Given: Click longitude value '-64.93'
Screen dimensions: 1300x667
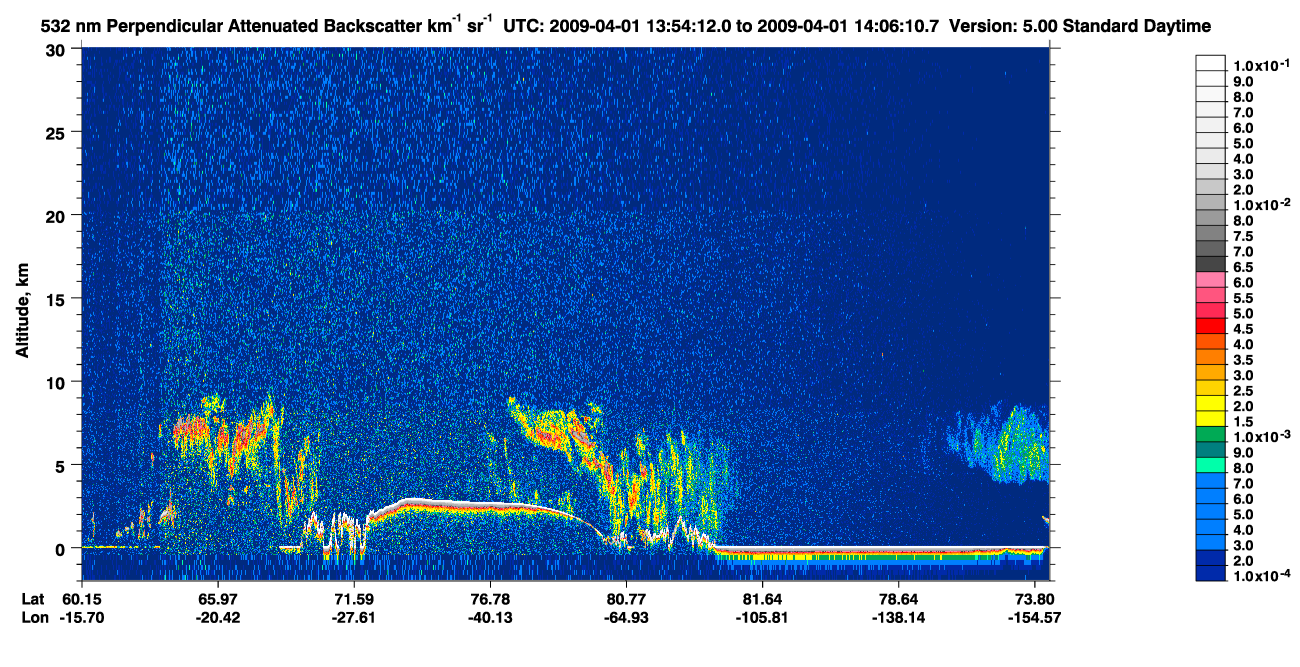Looking at the screenshot, I should (626, 616).
